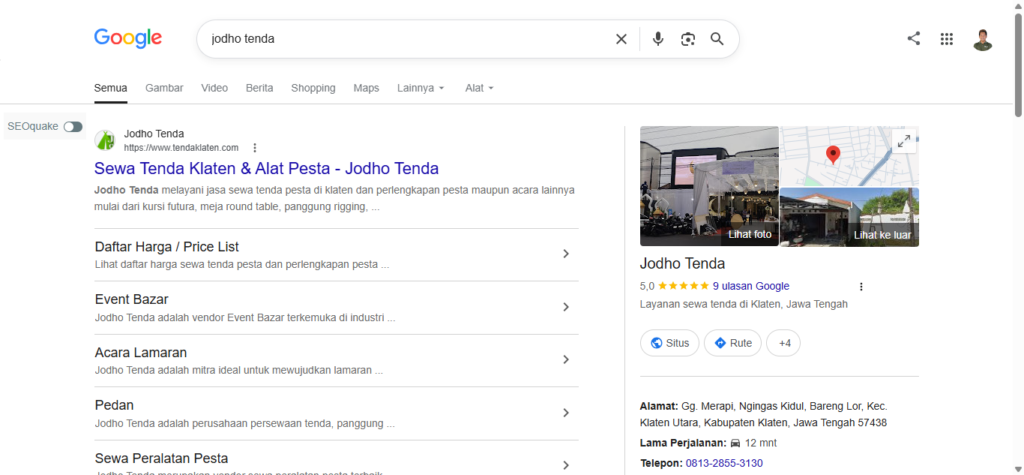The width and height of the screenshot is (1024, 475).
Task: Expand the map with the fullscreen icon
Action: pos(904,140)
